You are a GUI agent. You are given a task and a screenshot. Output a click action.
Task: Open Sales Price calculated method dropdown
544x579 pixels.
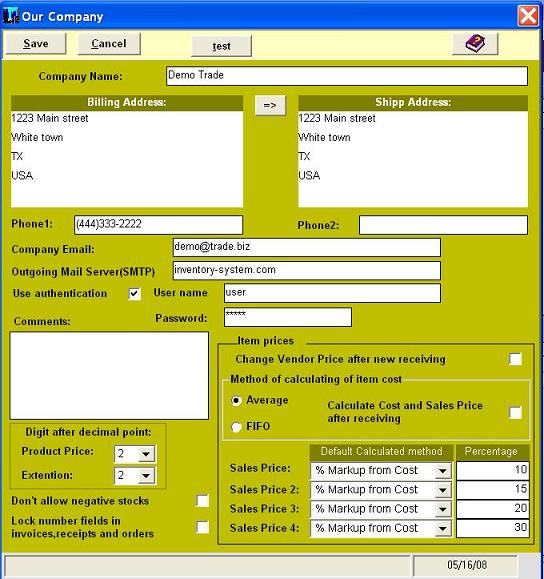[x=442, y=471]
